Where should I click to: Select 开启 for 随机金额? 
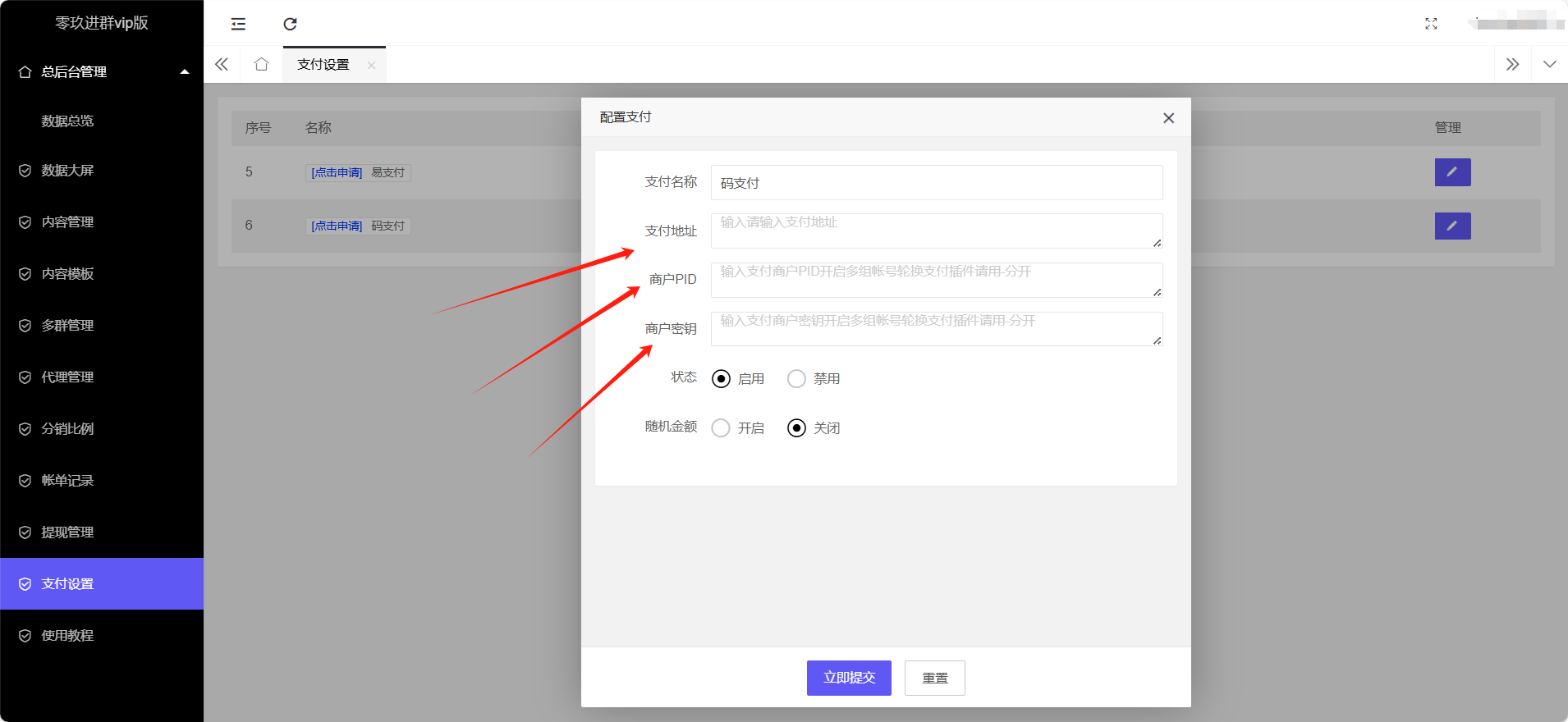tap(721, 427)
